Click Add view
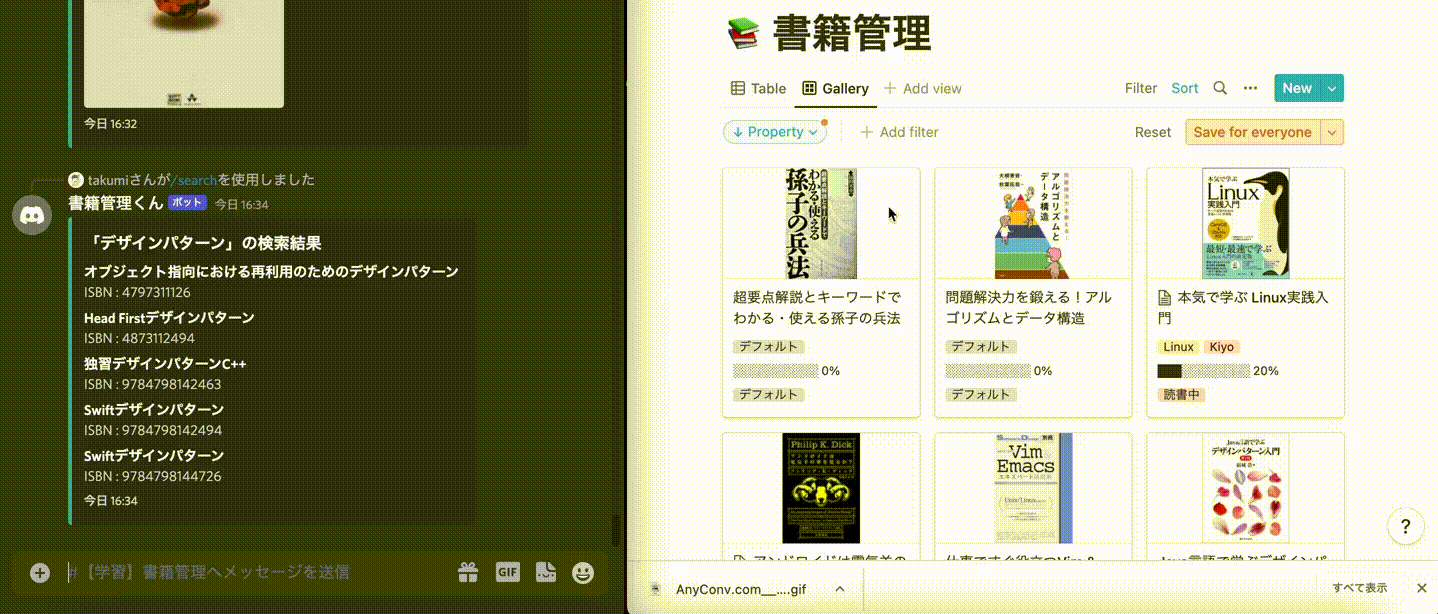The image size is (1438, 614). click(x=922, y=88)
